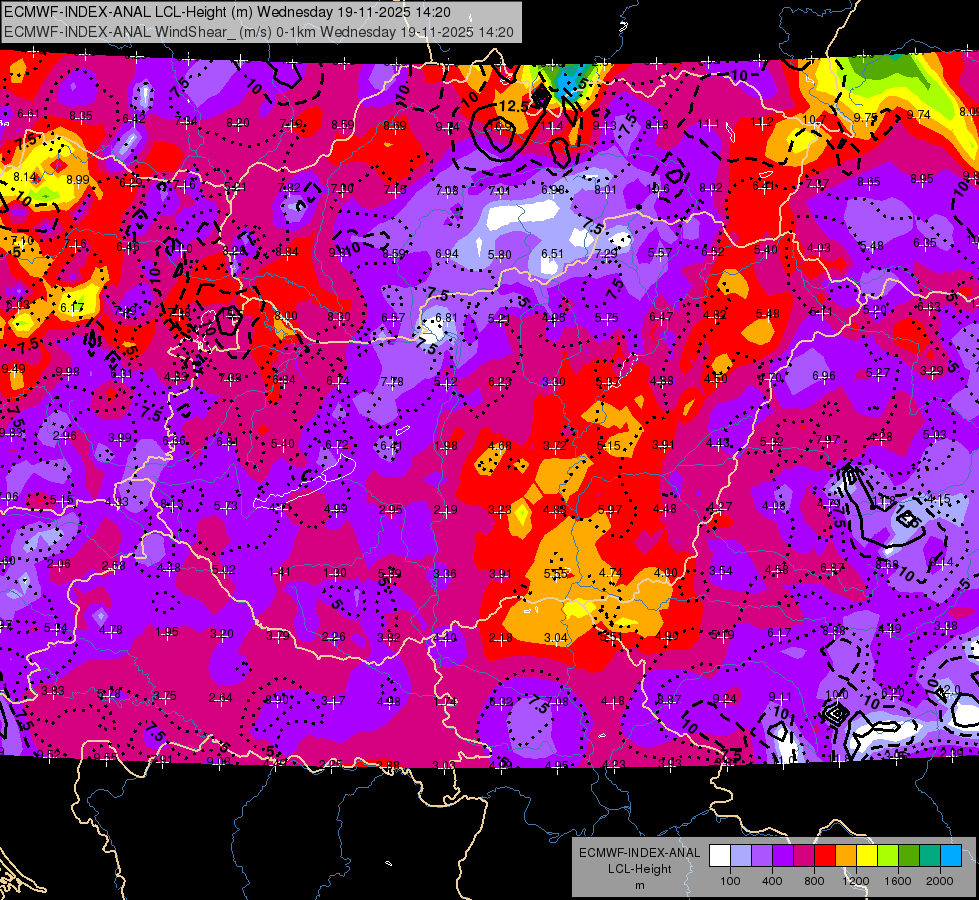
Task: Click the 1200 legend scale label
Action: coord(855,881)
